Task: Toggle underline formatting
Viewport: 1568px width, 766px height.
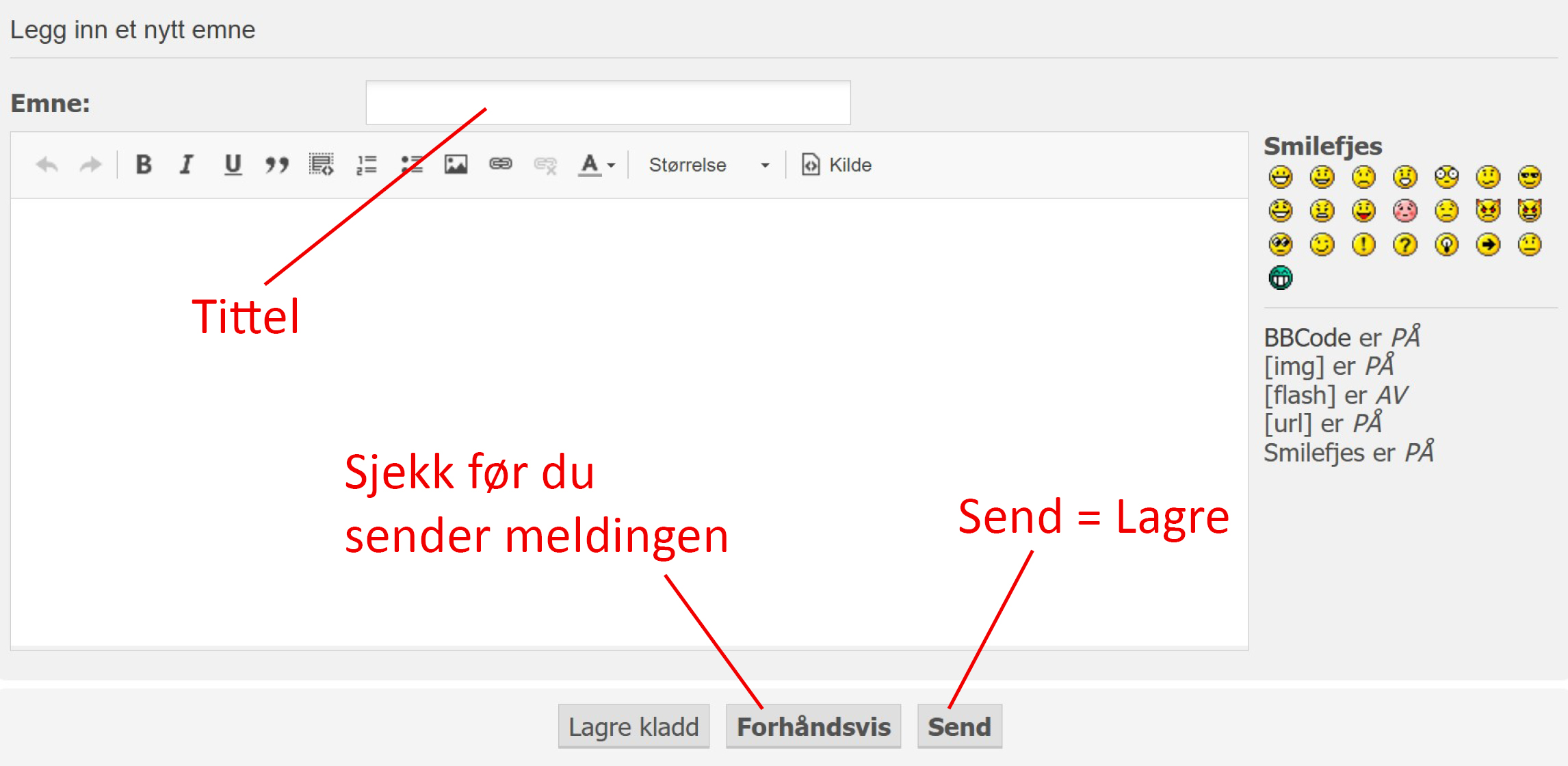Action: pyautogui.click(x=233, y=165)
